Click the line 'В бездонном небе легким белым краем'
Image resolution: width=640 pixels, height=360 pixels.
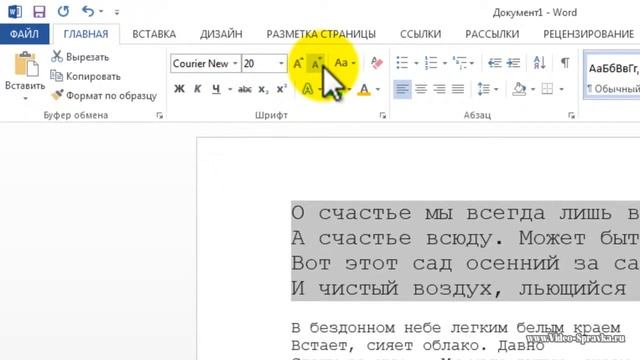(456, 327)
